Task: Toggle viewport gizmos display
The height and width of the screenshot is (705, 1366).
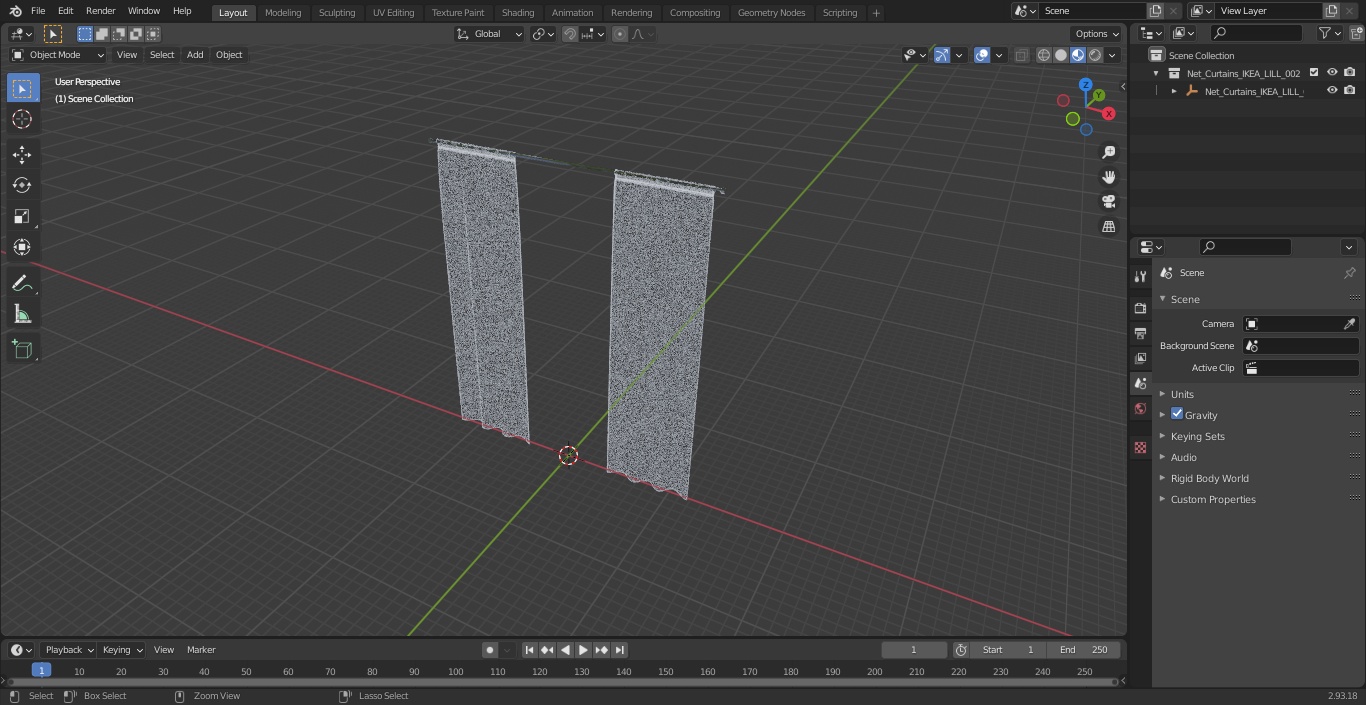Action: 942,55
